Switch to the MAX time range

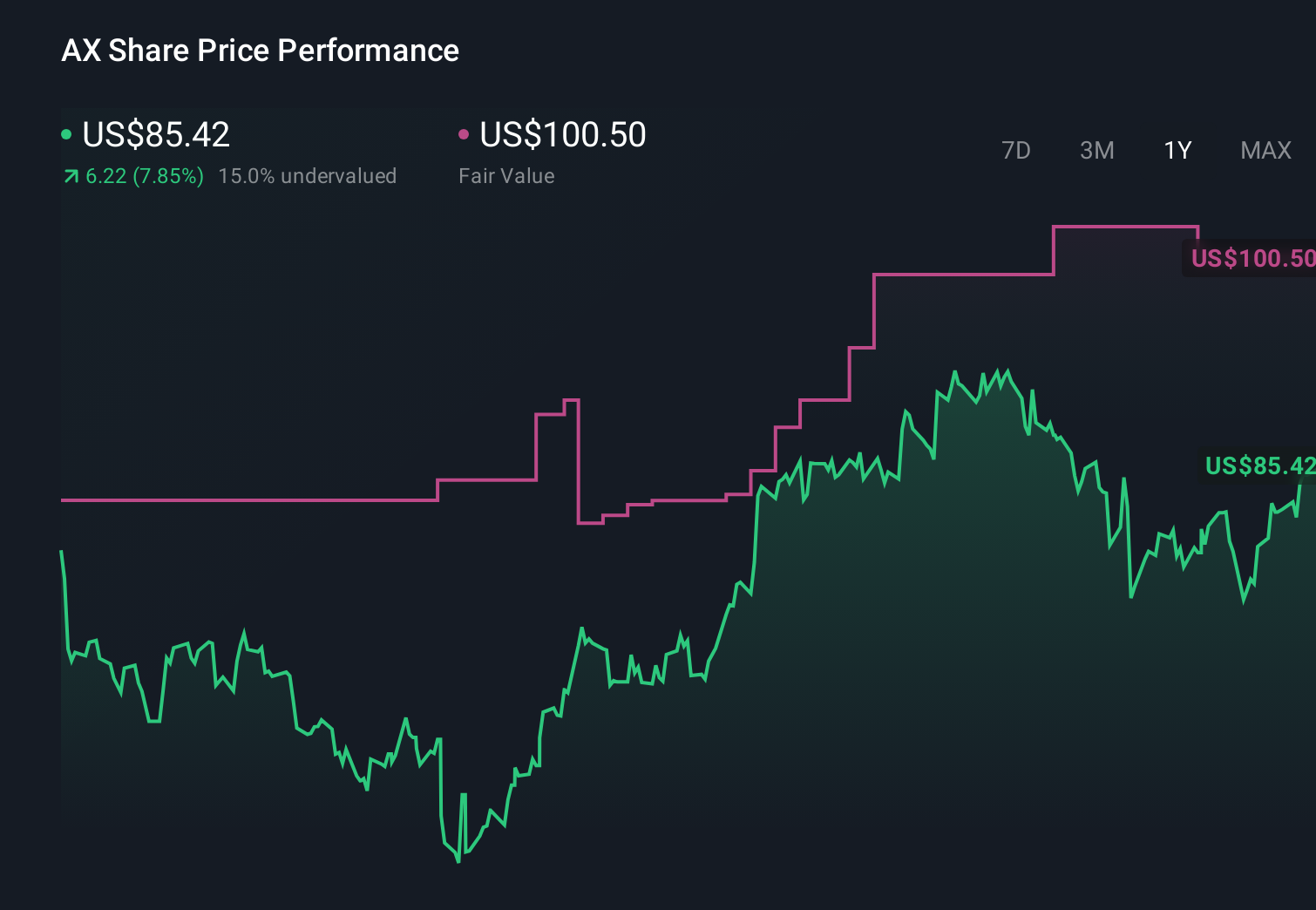[x=1265, y=151]
